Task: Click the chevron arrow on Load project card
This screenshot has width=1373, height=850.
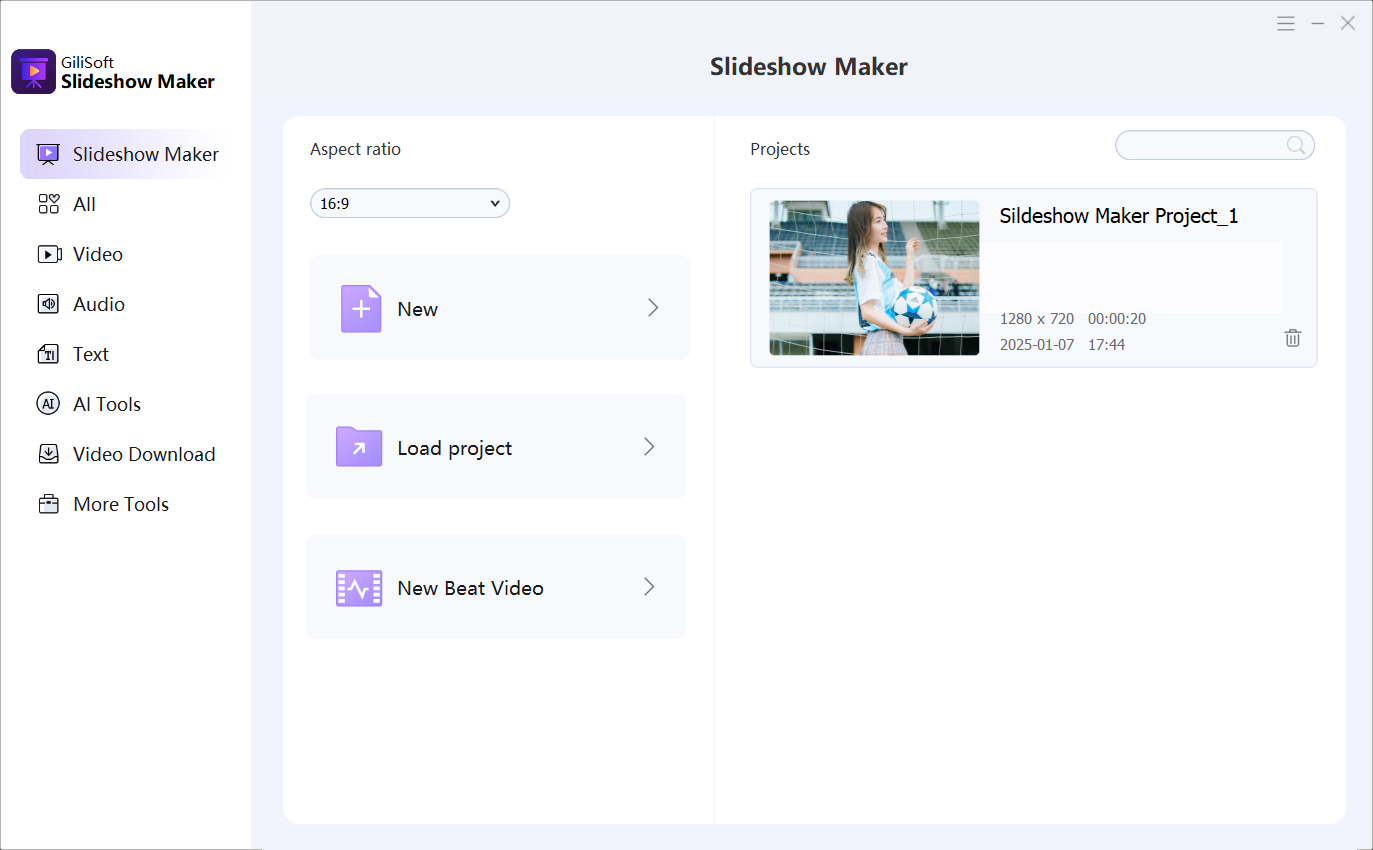Action: pos(649,447)
